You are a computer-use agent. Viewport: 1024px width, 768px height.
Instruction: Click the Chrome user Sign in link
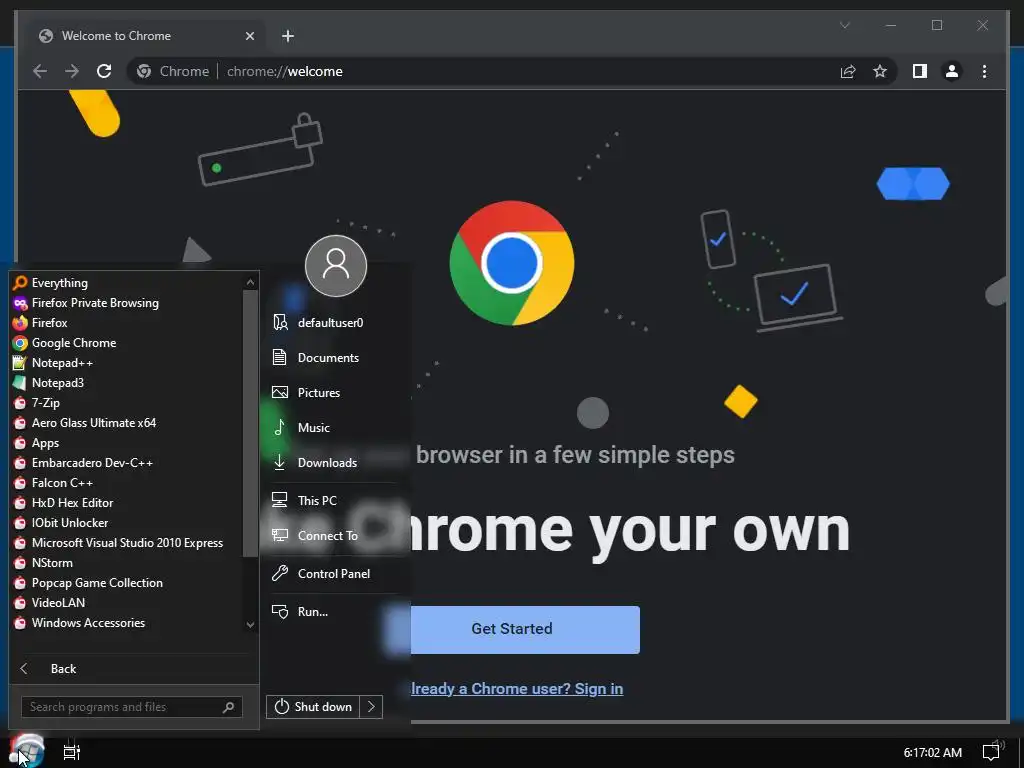517,689
